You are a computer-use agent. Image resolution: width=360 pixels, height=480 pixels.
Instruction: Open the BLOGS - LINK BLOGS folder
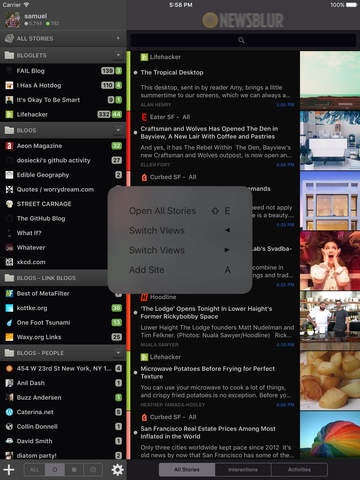coord(53,278)
